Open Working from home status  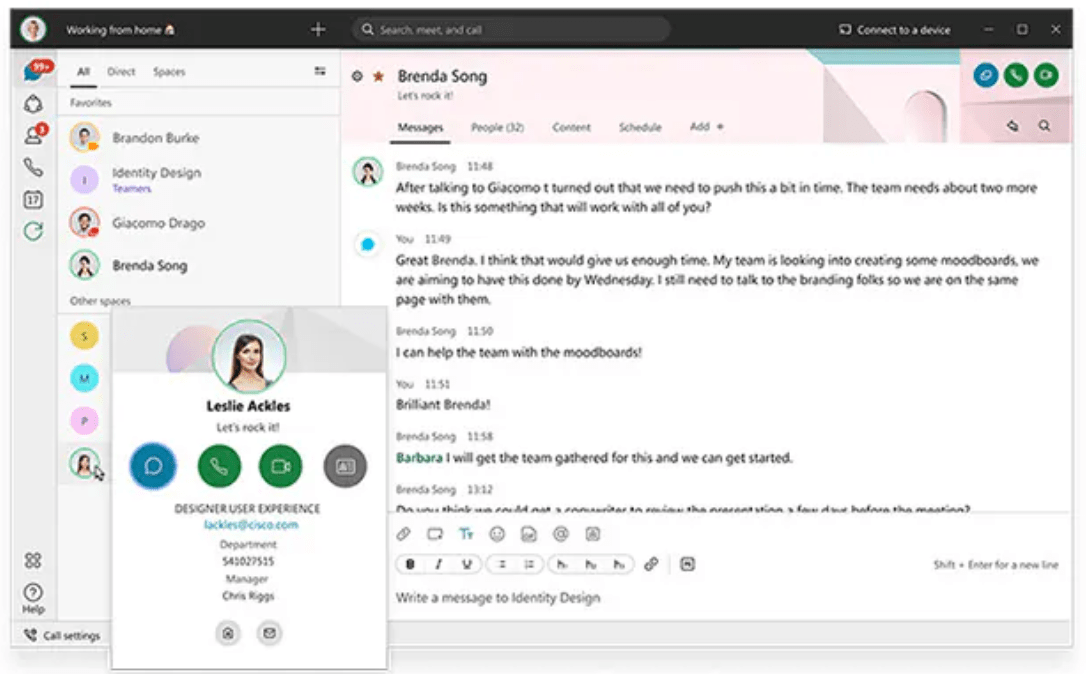point(121,30)
